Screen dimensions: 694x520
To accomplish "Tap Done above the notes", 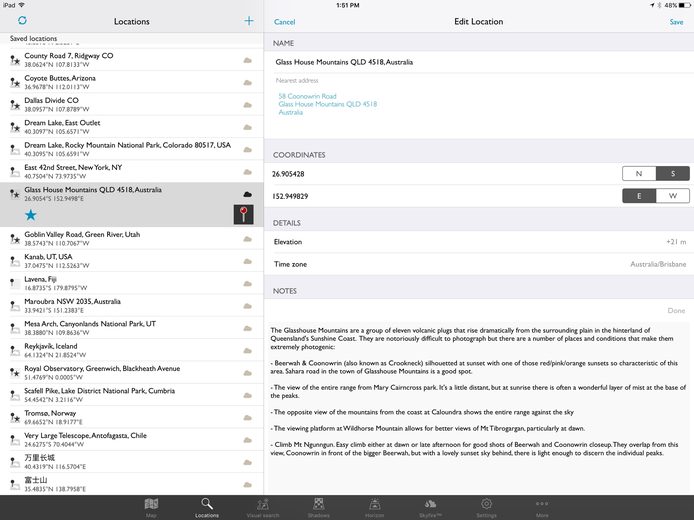I will (676, 311).
